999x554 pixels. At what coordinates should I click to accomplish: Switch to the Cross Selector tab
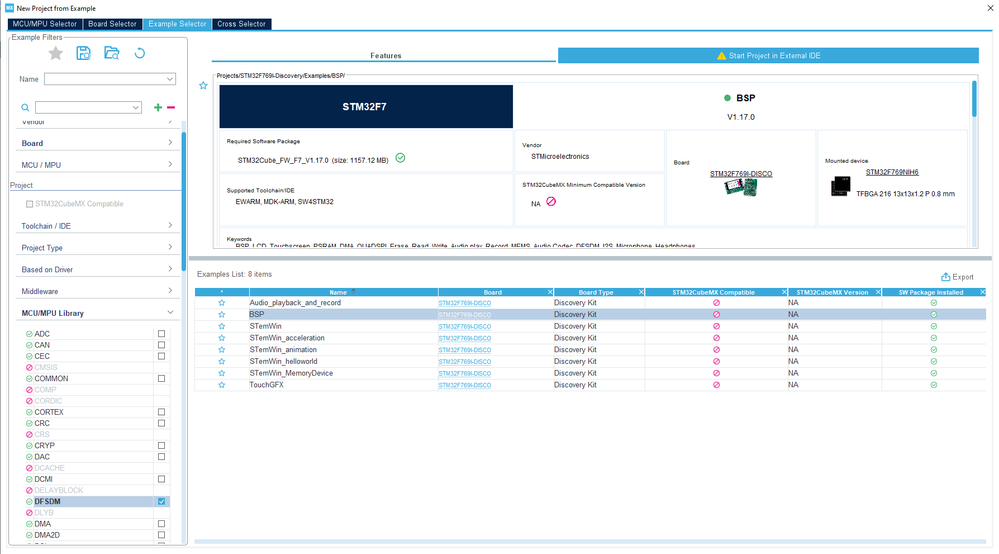point(241,24)
